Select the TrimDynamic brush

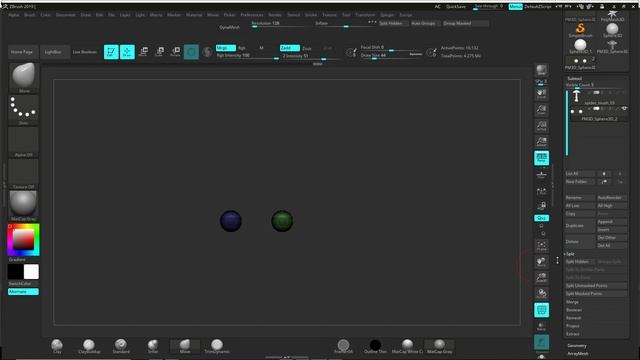217,346
